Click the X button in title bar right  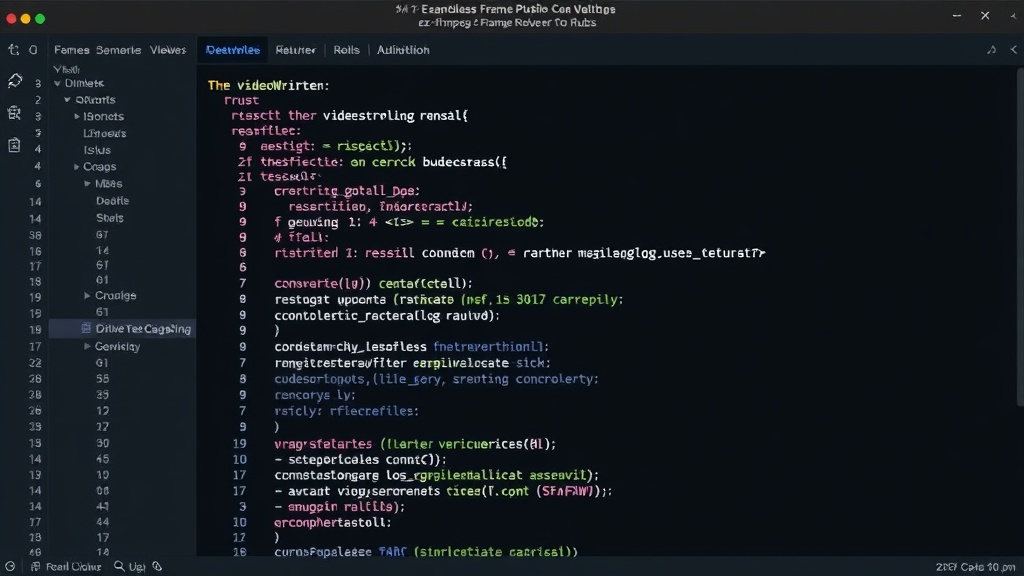[985, 16]
